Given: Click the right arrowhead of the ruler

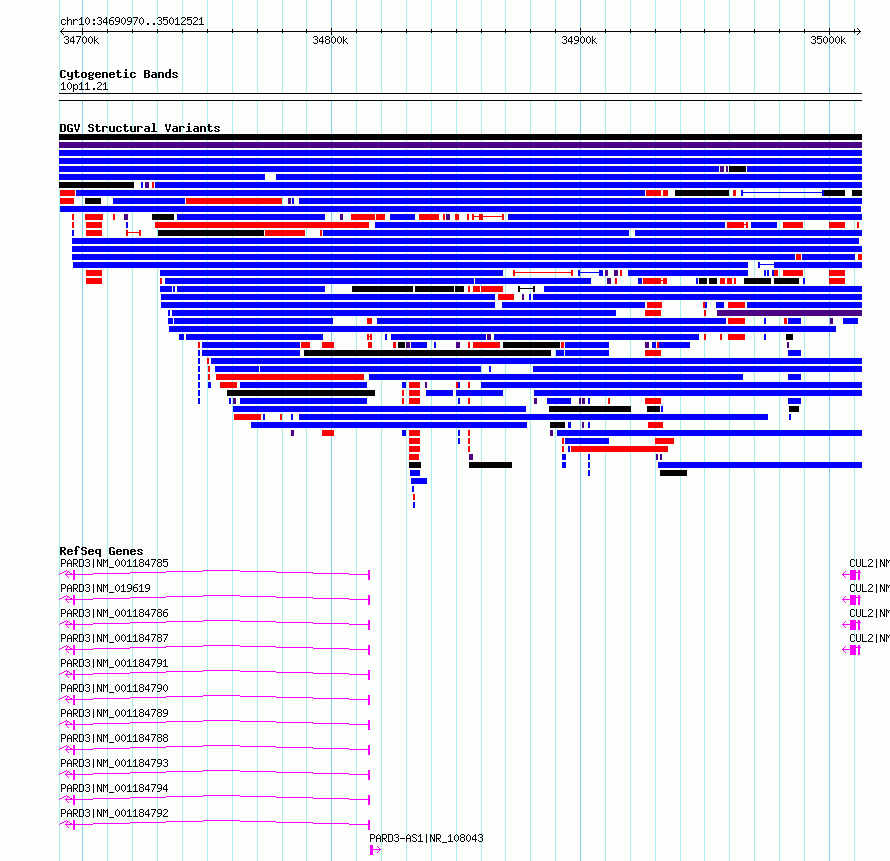Looking at the screenshot, I should (x=858, y=31).
